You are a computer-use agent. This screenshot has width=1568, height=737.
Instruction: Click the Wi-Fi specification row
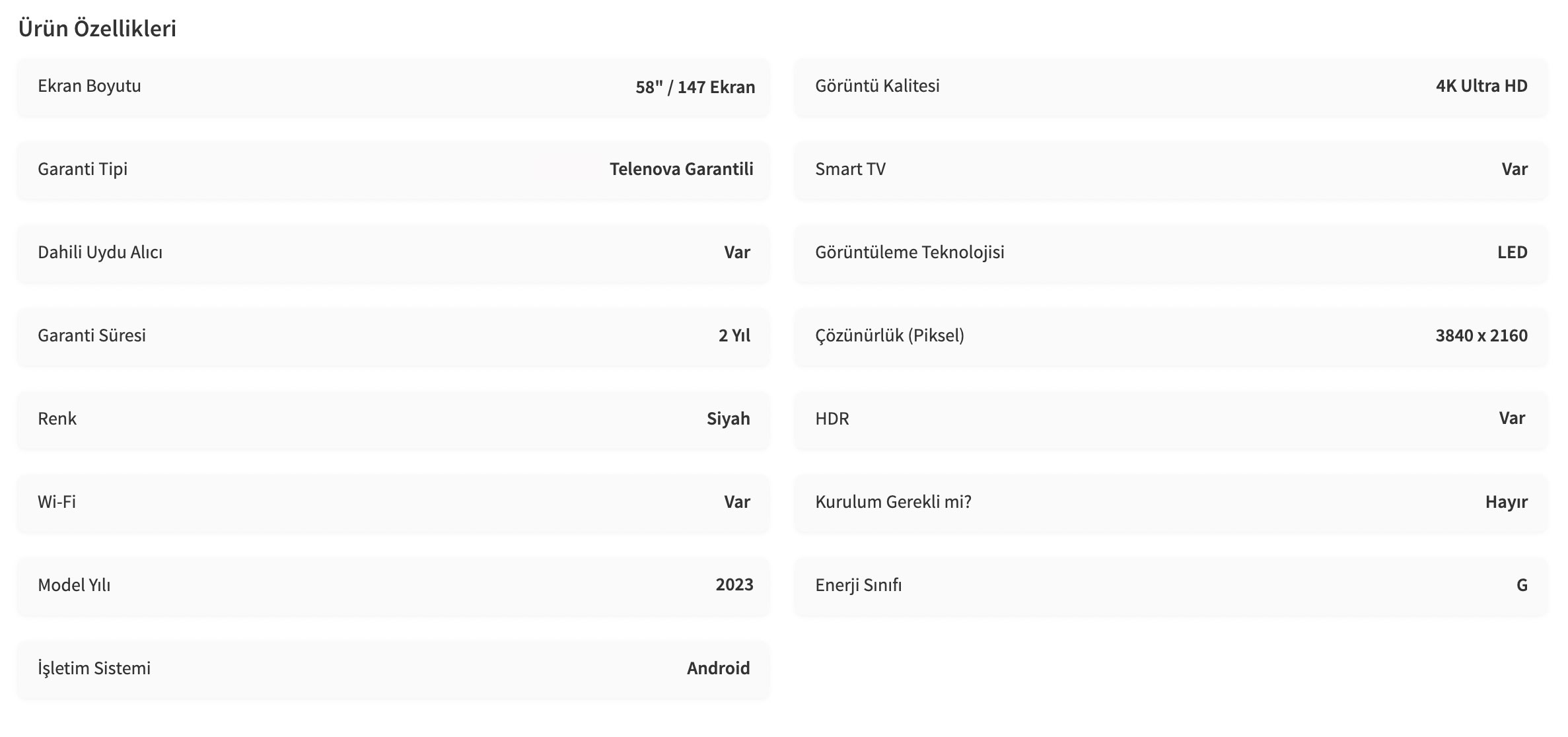[394, 503]
